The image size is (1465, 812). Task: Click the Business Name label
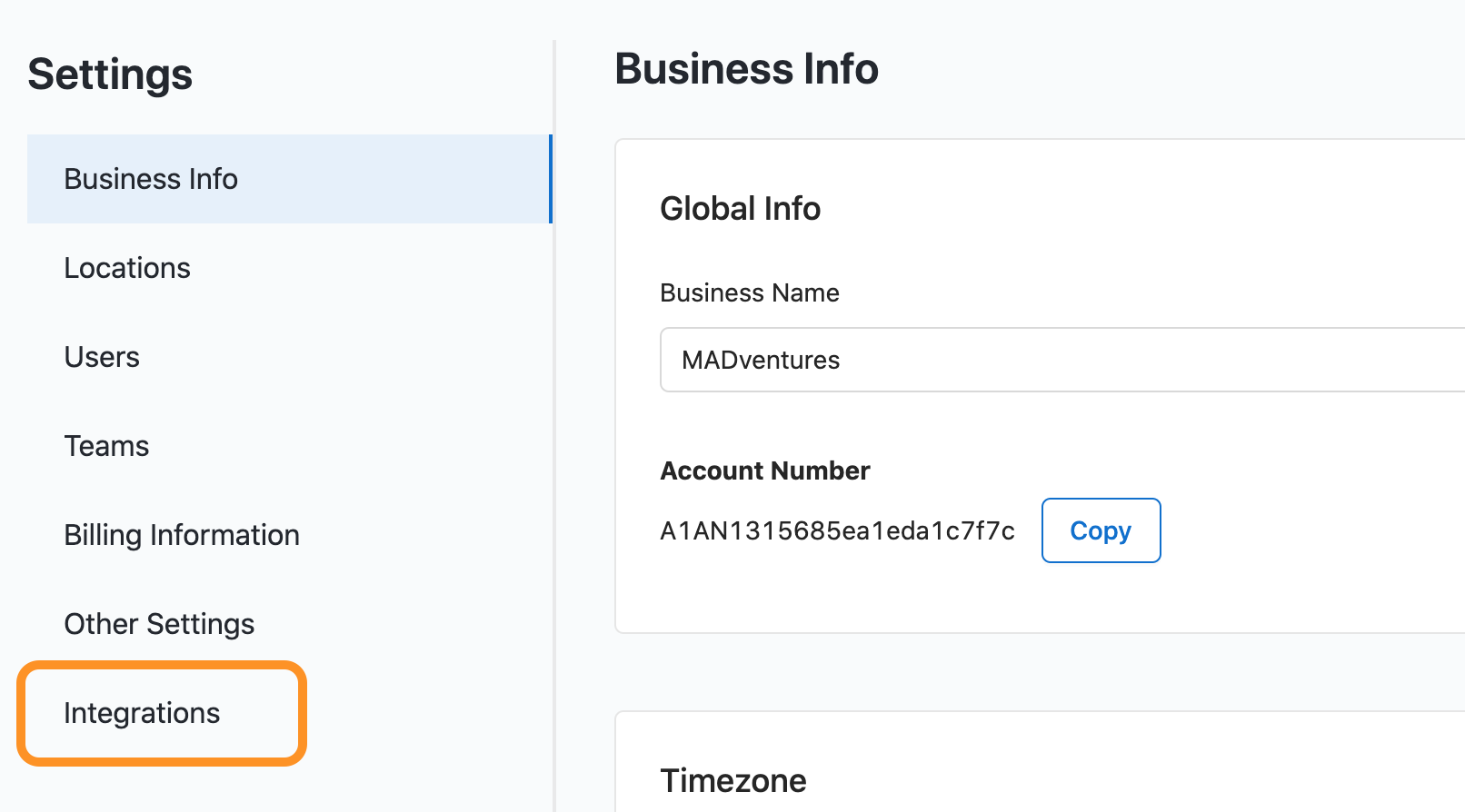[750, 292]
